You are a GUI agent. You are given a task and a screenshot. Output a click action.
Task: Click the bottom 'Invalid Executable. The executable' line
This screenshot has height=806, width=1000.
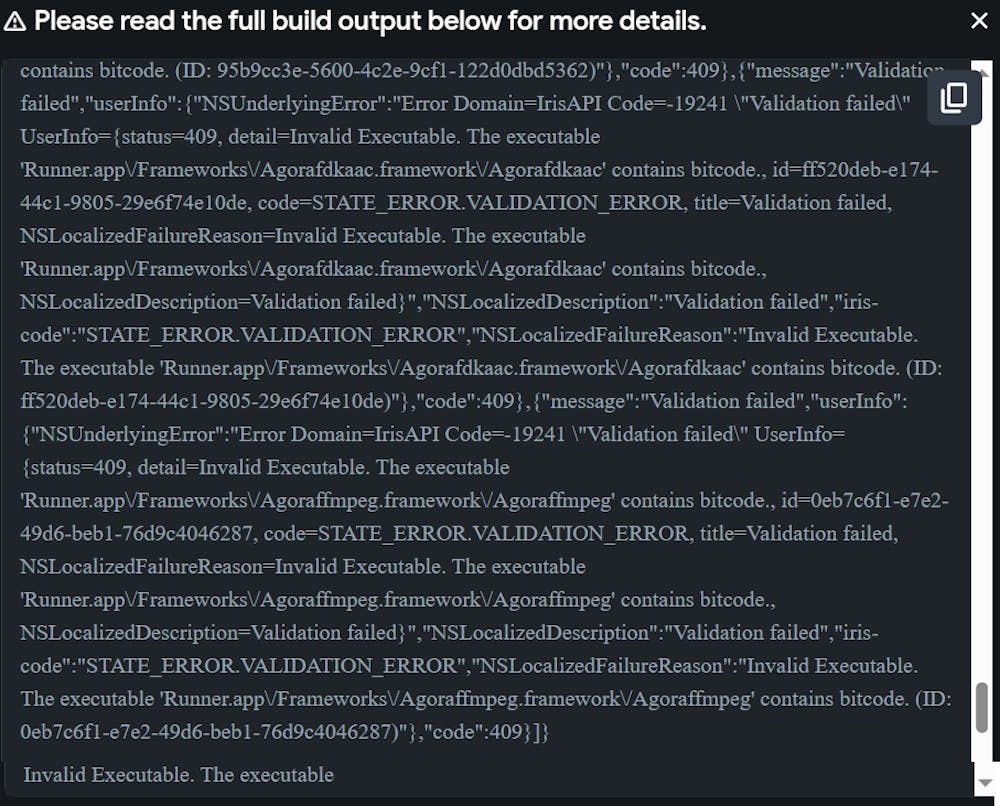(178, 775)
